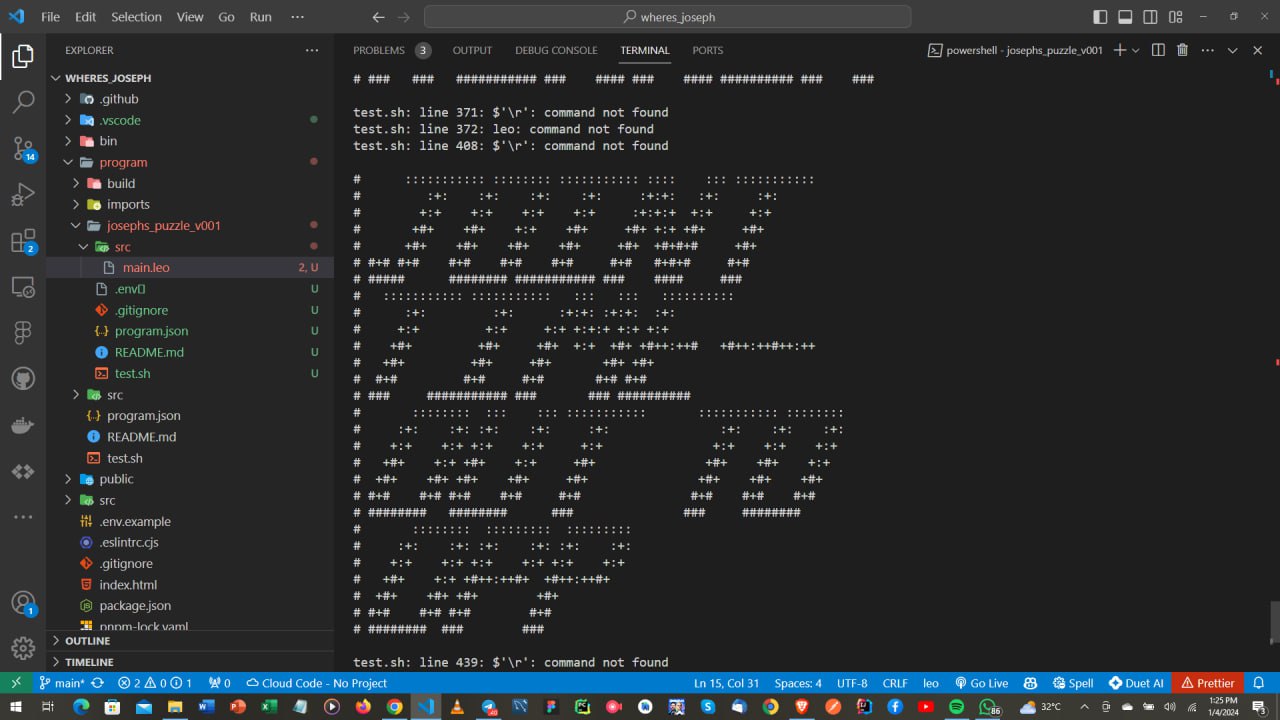
Task: Open Windows Start menu on taskbar
Action: (18, 706)
